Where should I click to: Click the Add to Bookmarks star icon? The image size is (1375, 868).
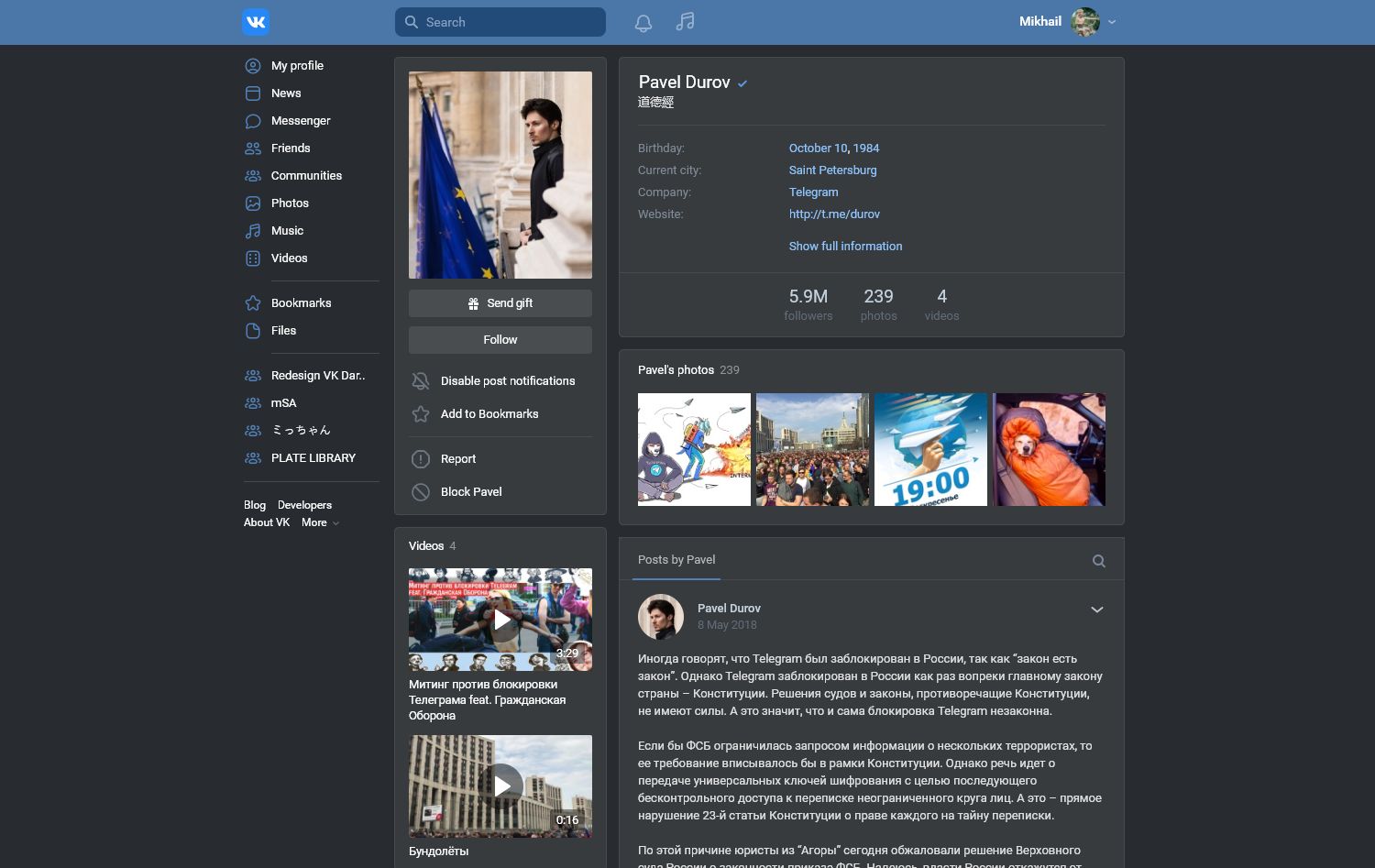[421, 414]
